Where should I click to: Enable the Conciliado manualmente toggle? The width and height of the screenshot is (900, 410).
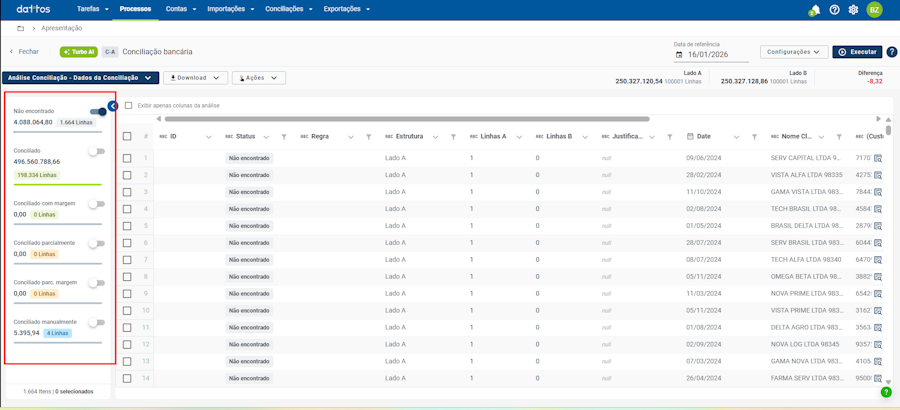(96, 323)
